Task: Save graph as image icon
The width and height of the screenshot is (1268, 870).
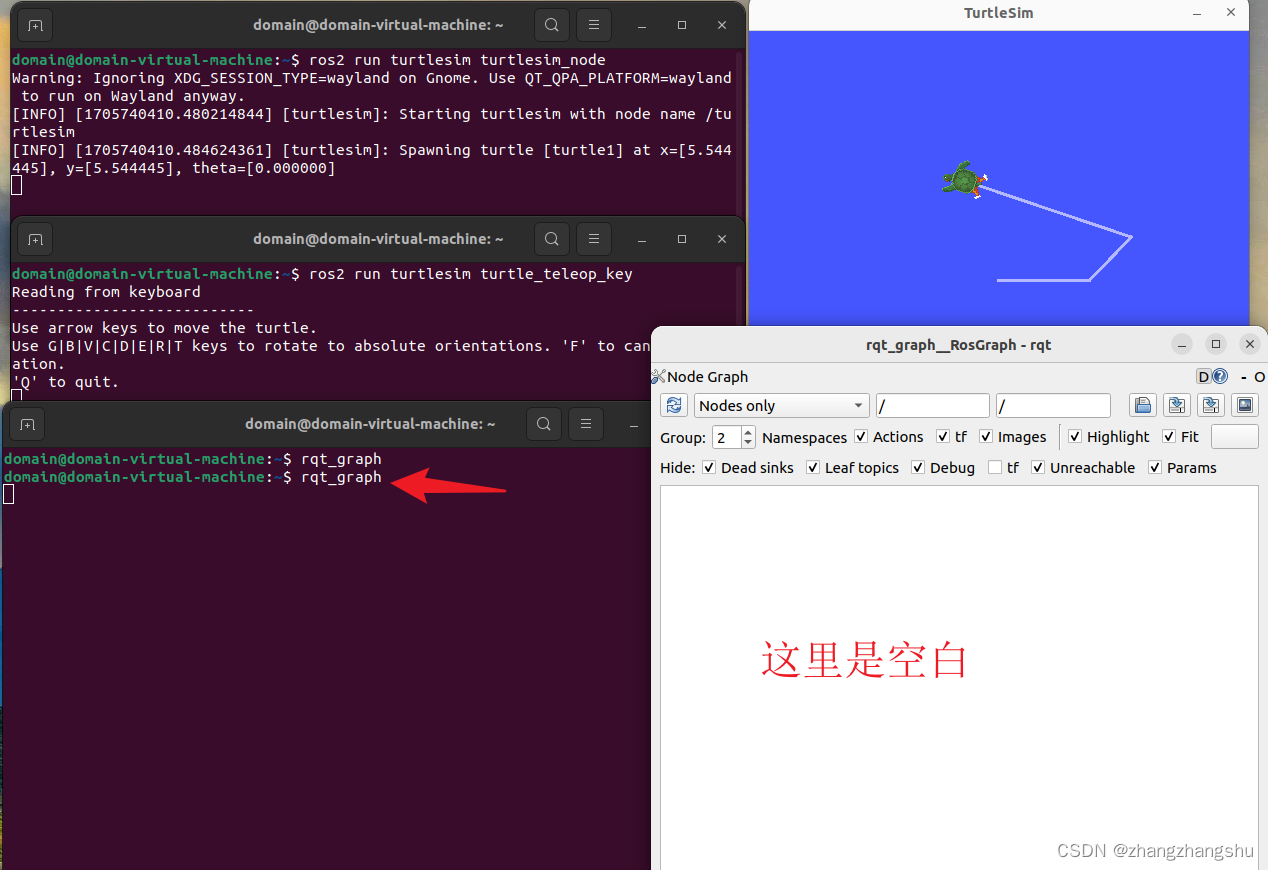Action: (1245, 405)
